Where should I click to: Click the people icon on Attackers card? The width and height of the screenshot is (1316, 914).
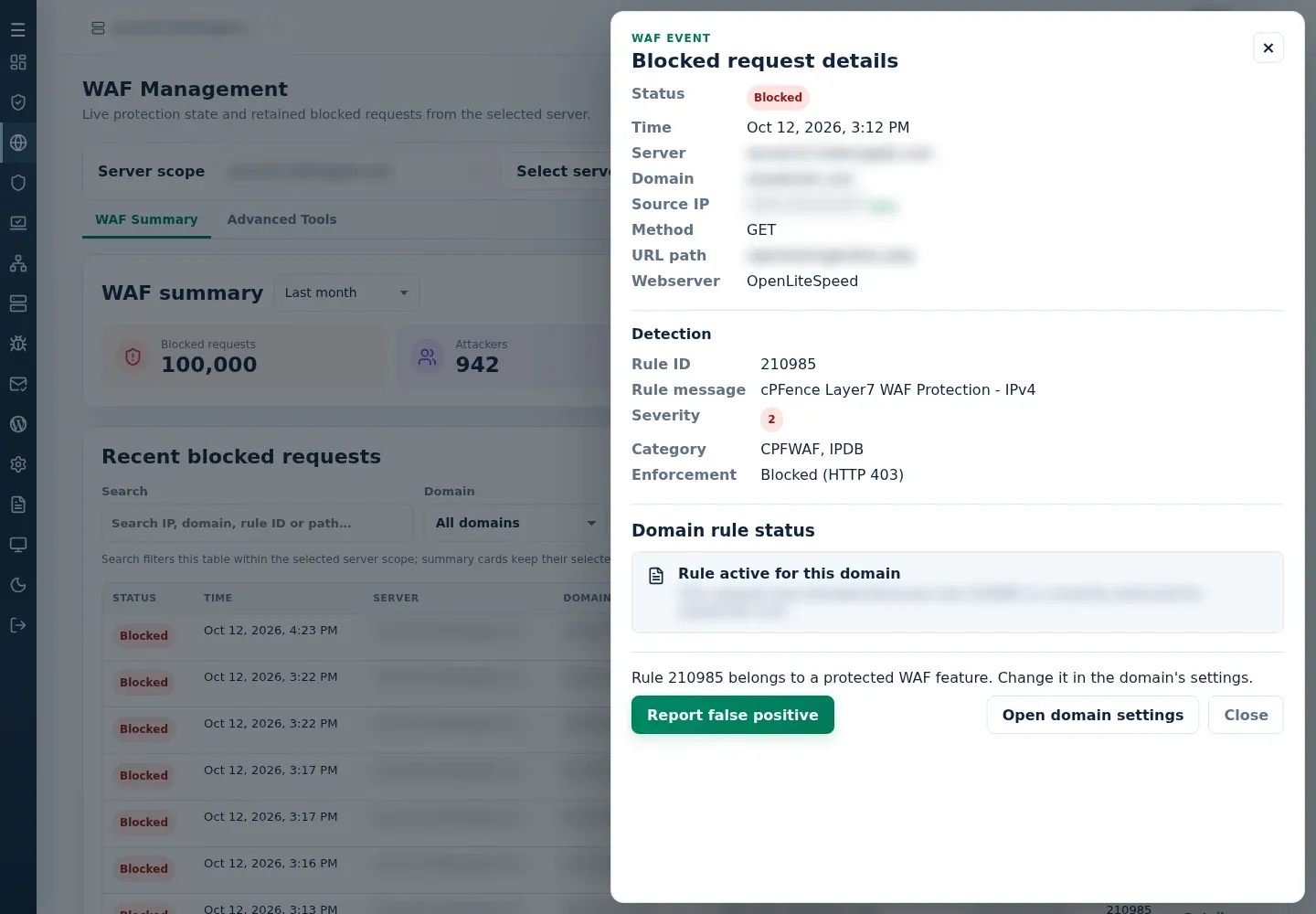(428, 356)
